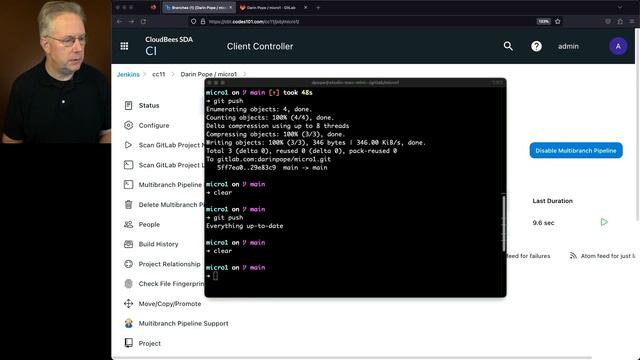Open a new browser tab
This screenshot has width=640, height=360.
click(x=318, y=7)
